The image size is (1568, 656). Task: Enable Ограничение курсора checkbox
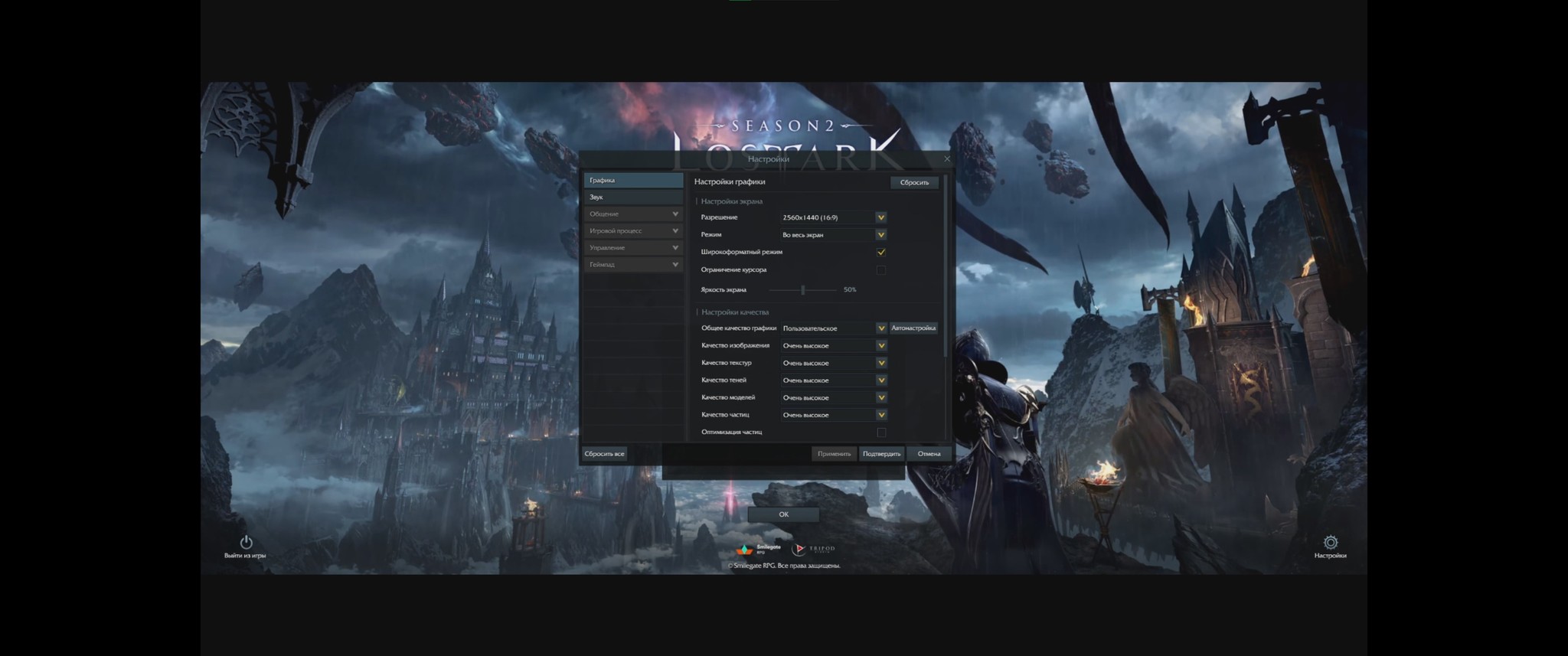coord(881,269)
